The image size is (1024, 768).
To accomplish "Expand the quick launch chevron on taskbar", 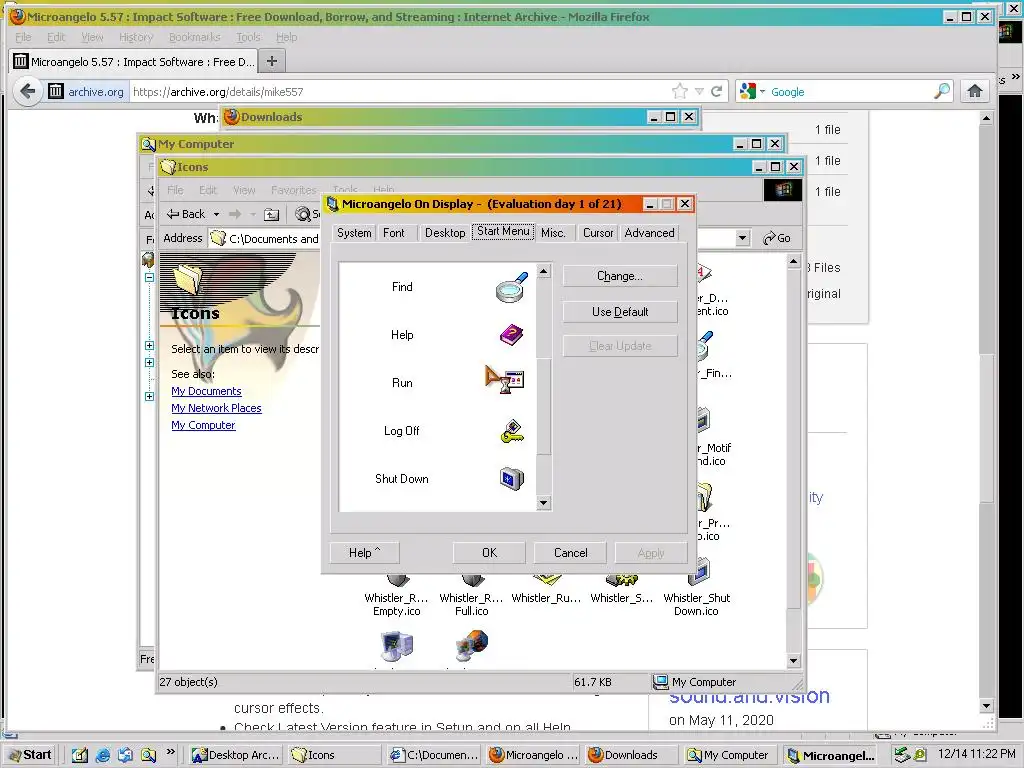I will [170, 752].
